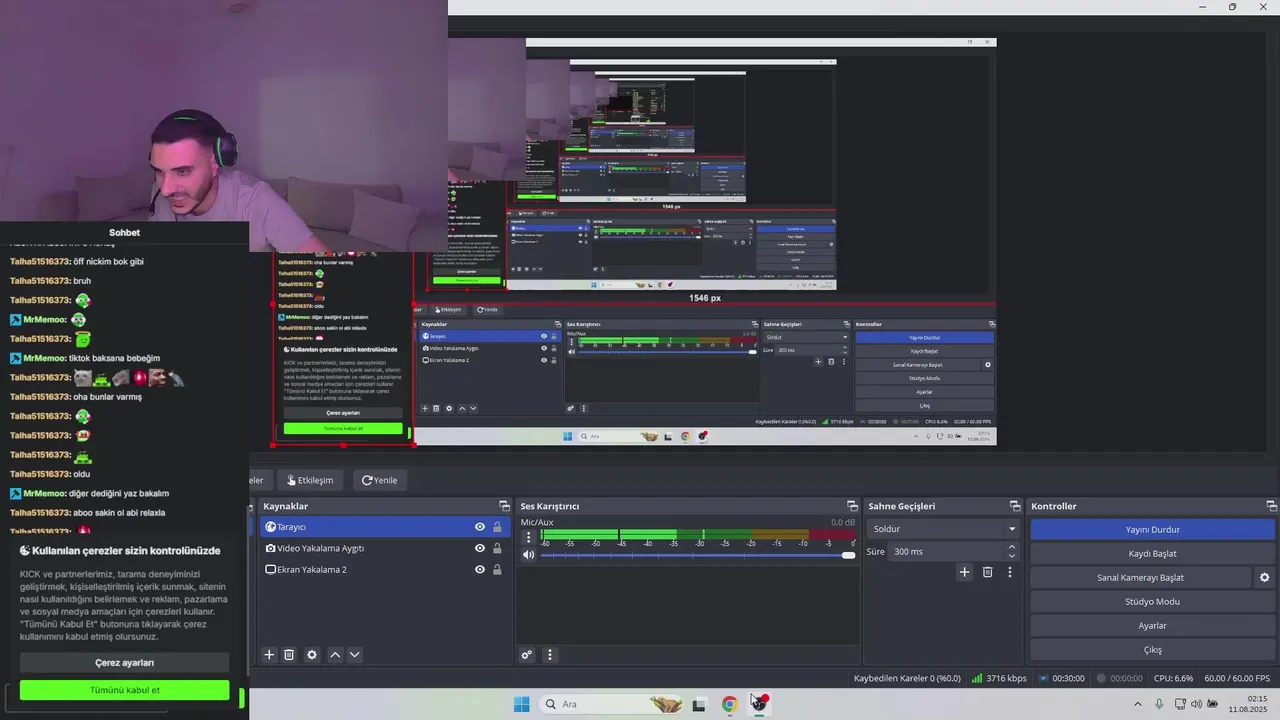1280x720 pixels.
Task: Click the microphone icon in the system tray
Action: tap(1159, 704)
